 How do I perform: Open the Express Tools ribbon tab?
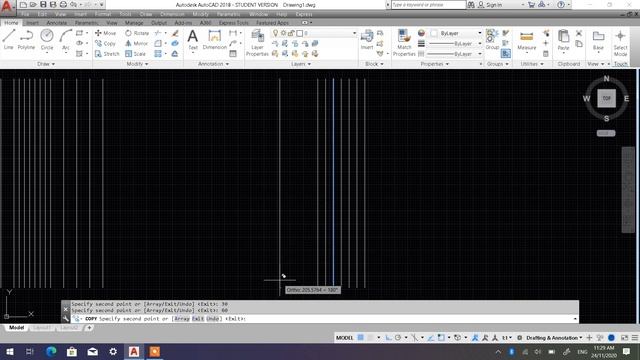[x=233, y=23]
